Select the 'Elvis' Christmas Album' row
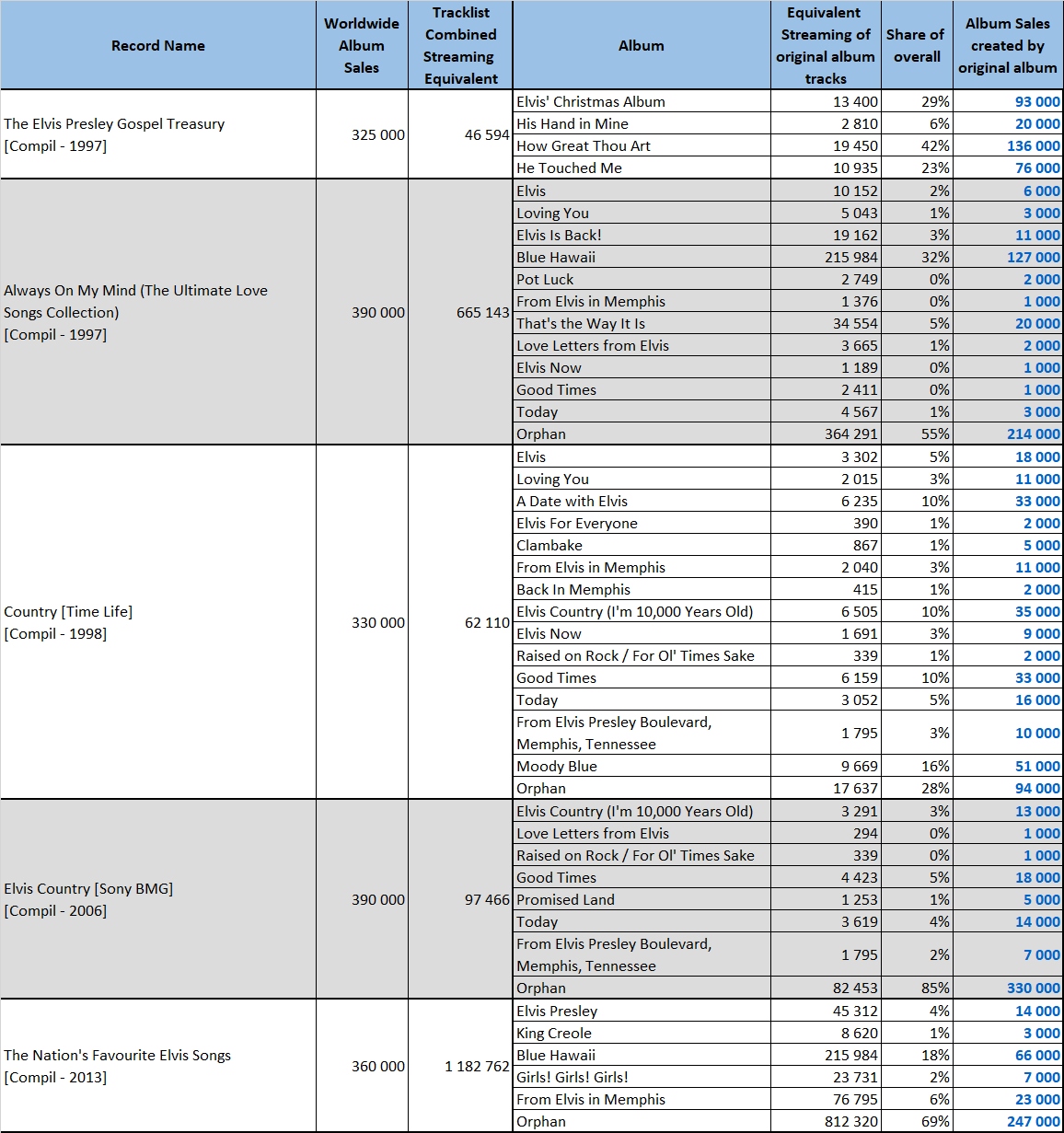 click(642, 101)
